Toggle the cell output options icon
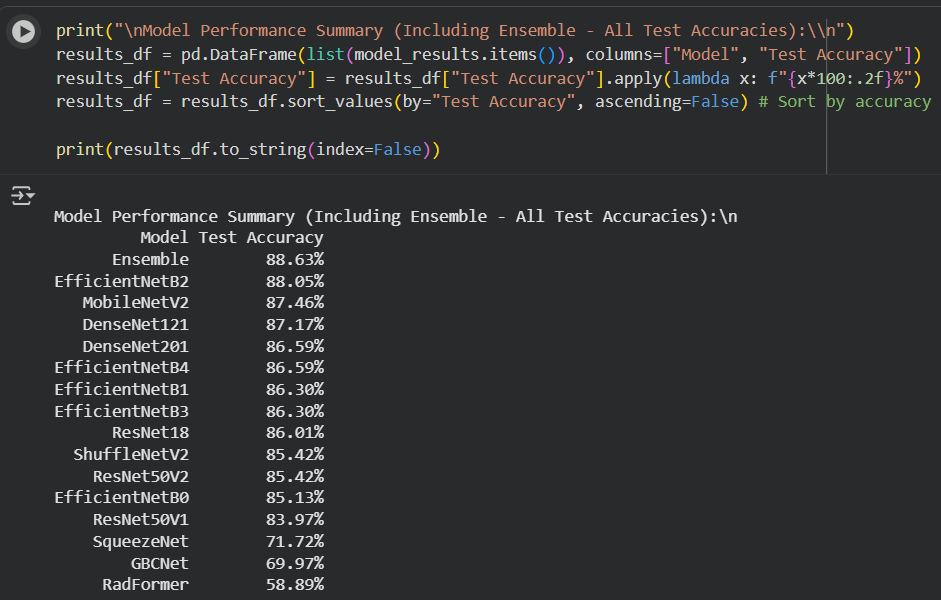The image size is (941, 600). (22, 196)
